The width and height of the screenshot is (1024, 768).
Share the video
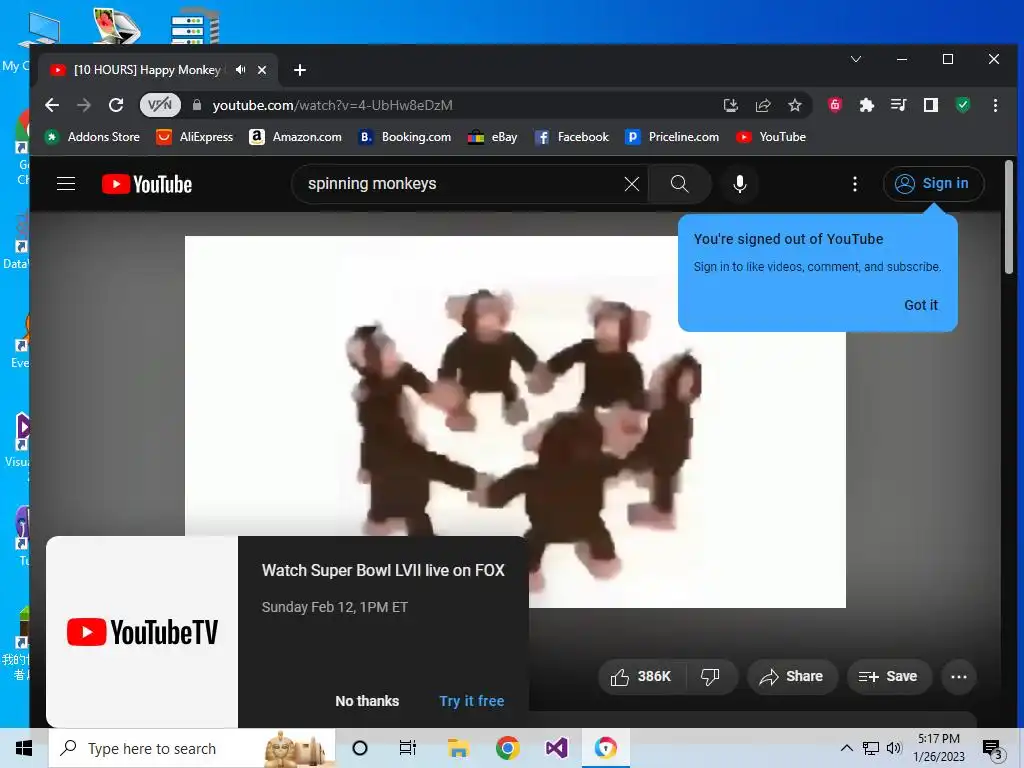click(792, 677)
